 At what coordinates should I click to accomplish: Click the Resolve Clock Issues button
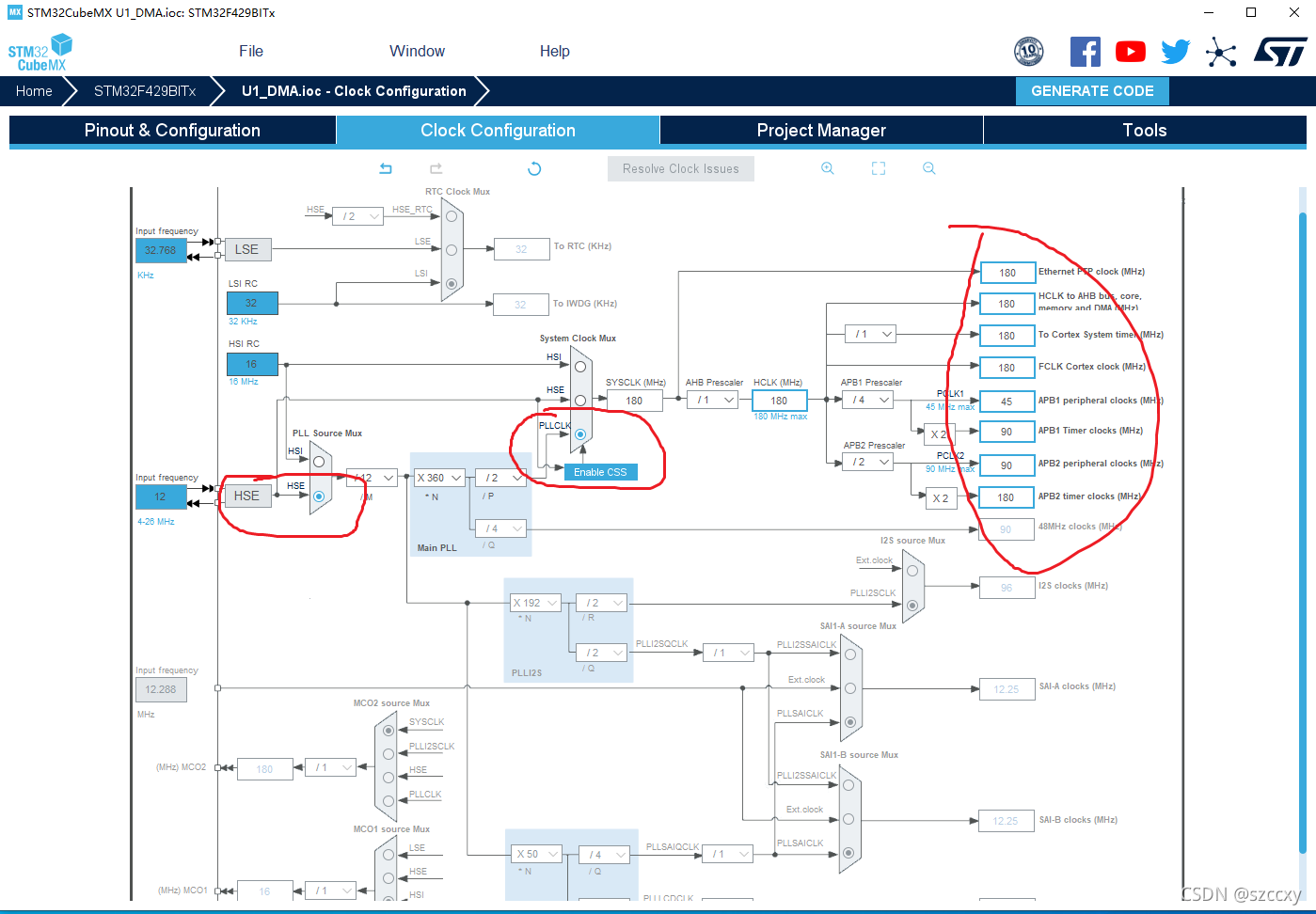[681, 169]
